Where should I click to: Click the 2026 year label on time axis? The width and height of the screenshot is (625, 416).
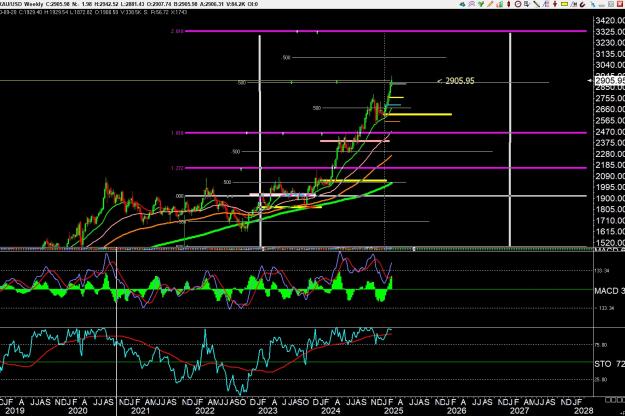[x=456, y=411]
